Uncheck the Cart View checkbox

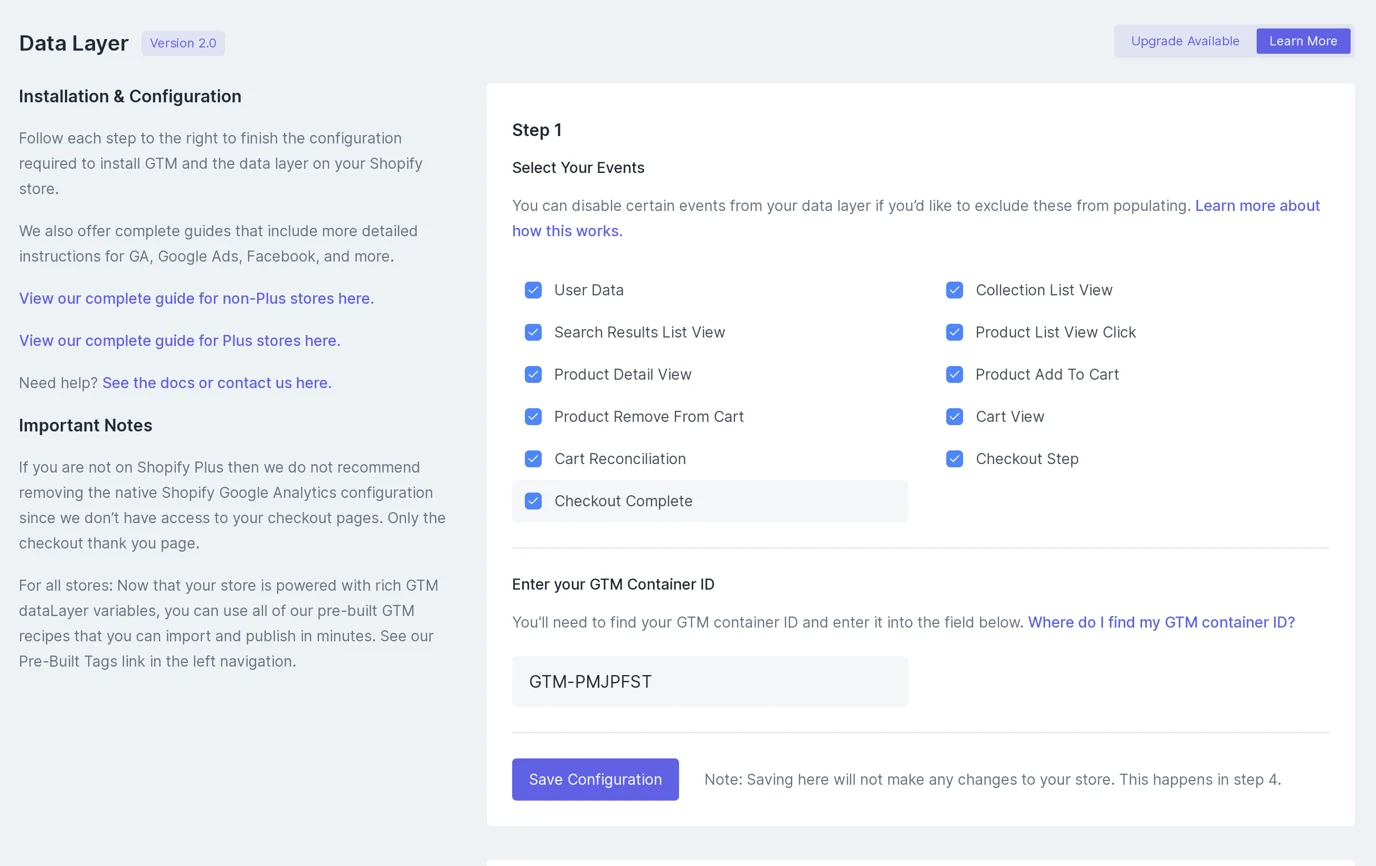tap(954, 416)
